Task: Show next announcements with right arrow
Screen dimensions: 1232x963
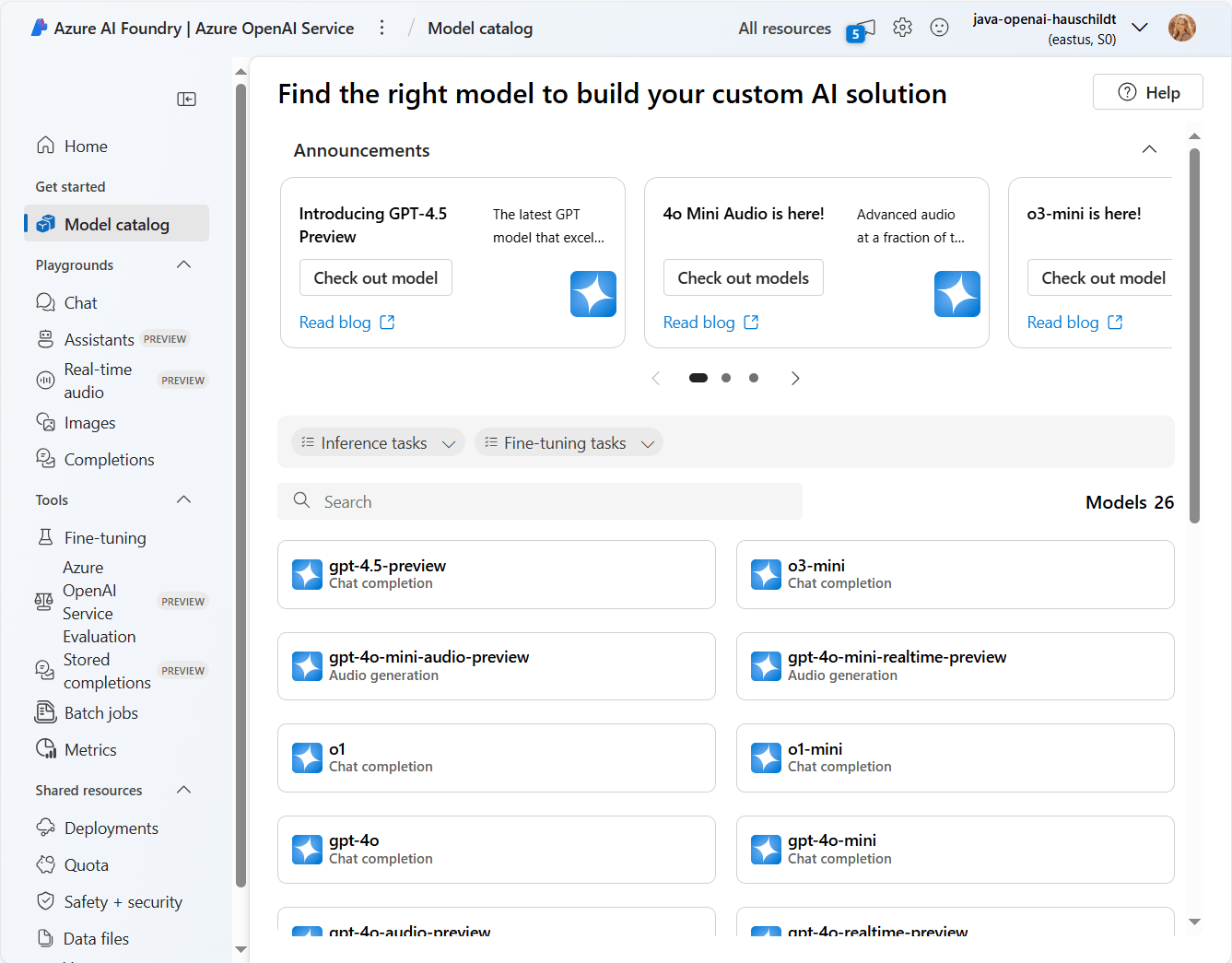Action: pyautogui.click(x=795, y=378)
